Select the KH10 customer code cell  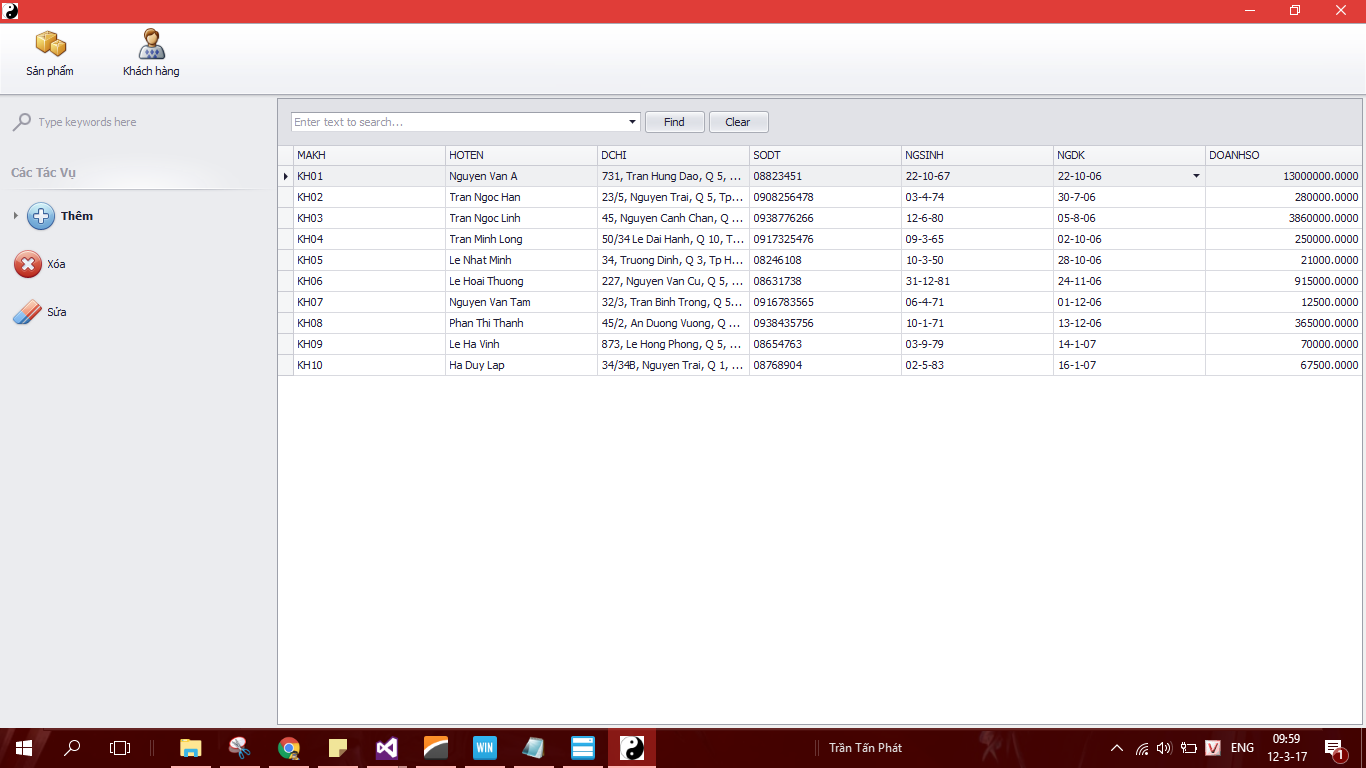(x=368, y=365)
